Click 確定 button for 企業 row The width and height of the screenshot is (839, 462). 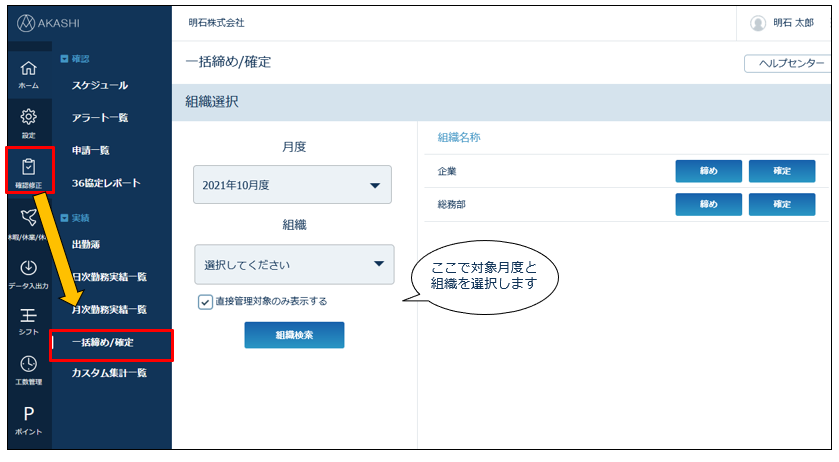pos(782,171)
